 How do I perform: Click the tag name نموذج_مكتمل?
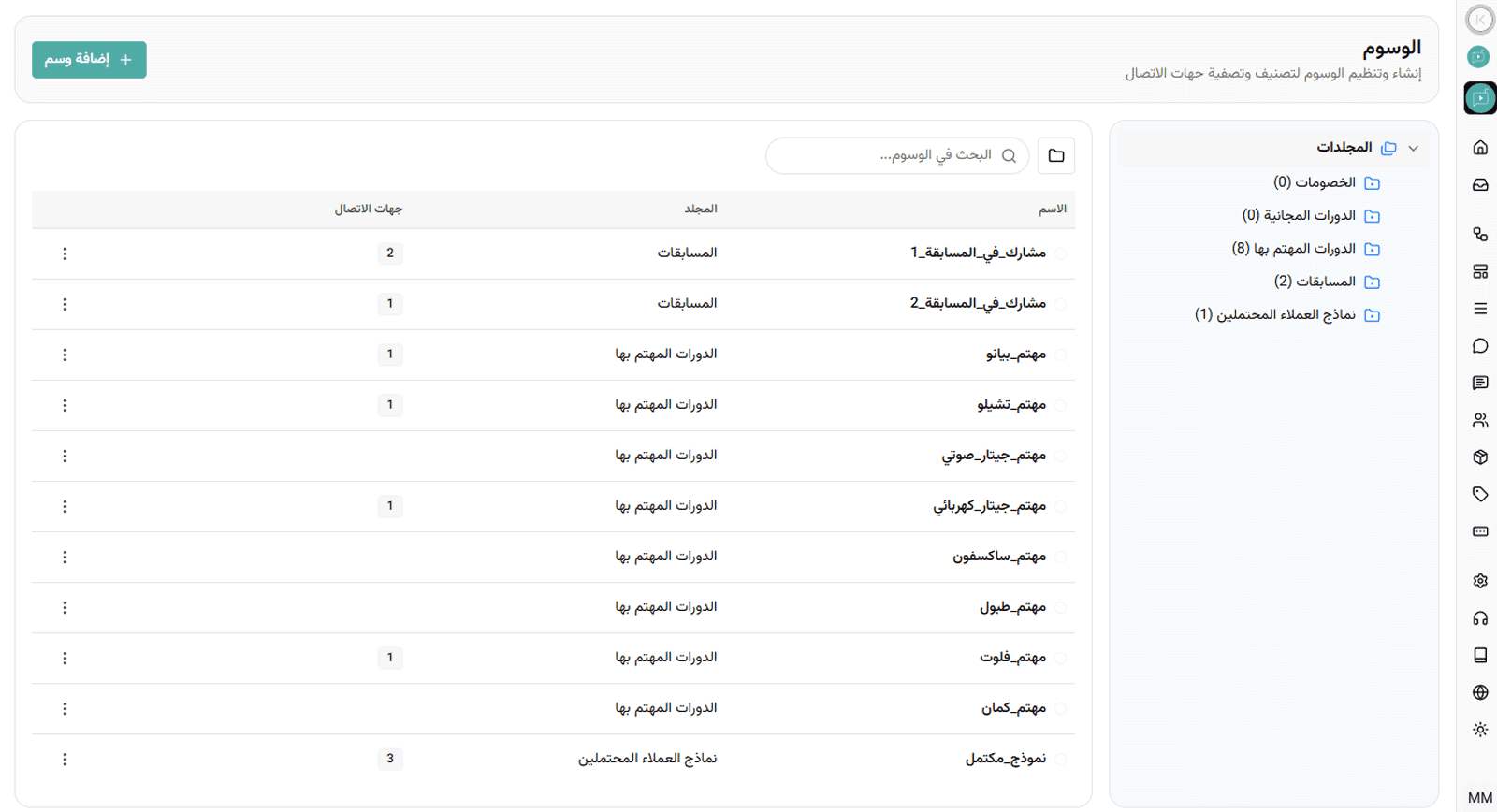coord(1006,758)
